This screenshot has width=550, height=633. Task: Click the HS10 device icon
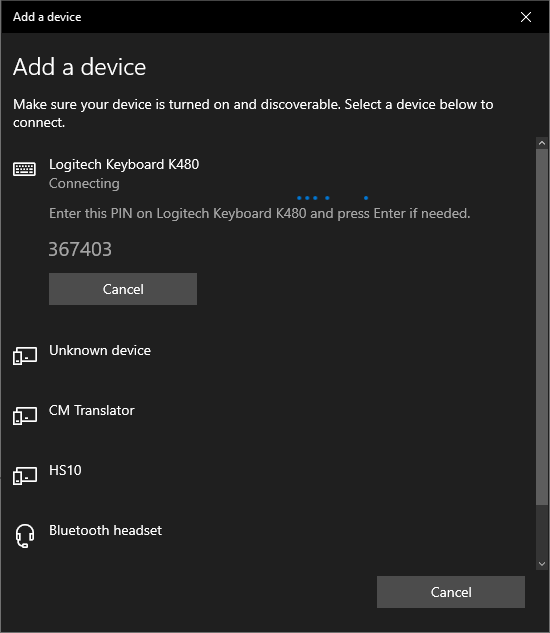tap(25, 476)
